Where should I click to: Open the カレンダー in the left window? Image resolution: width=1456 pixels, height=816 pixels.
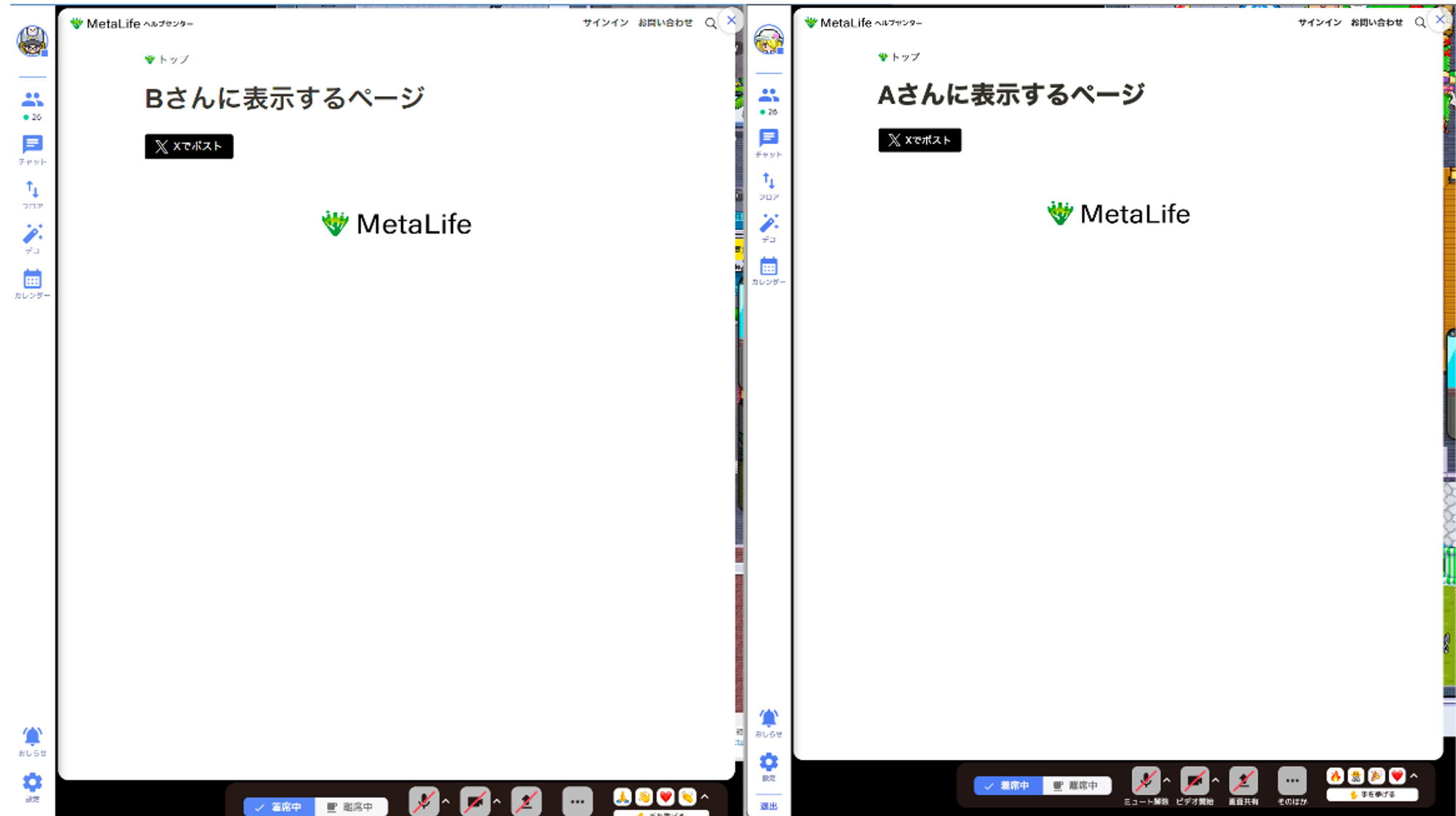tap(32, 284)
